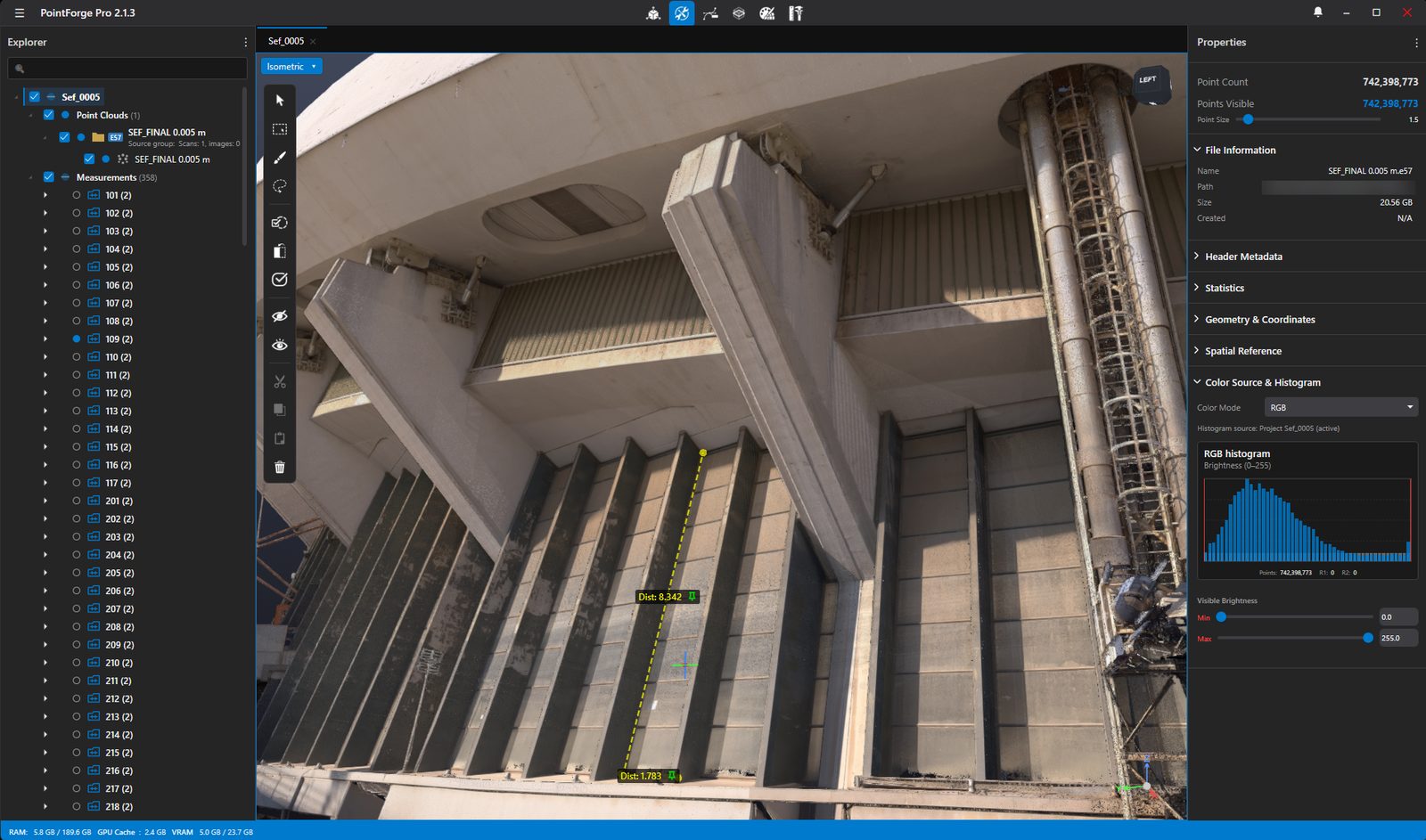Click the trash delete tool

click(280, 468)
